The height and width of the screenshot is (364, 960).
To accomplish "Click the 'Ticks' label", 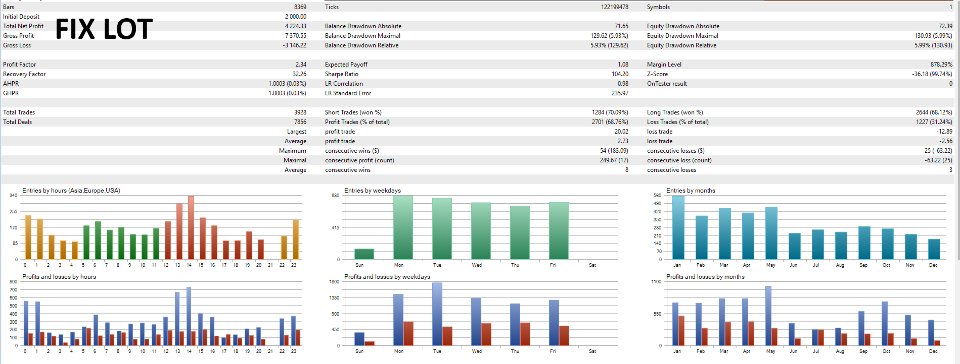I will point(331,7).
